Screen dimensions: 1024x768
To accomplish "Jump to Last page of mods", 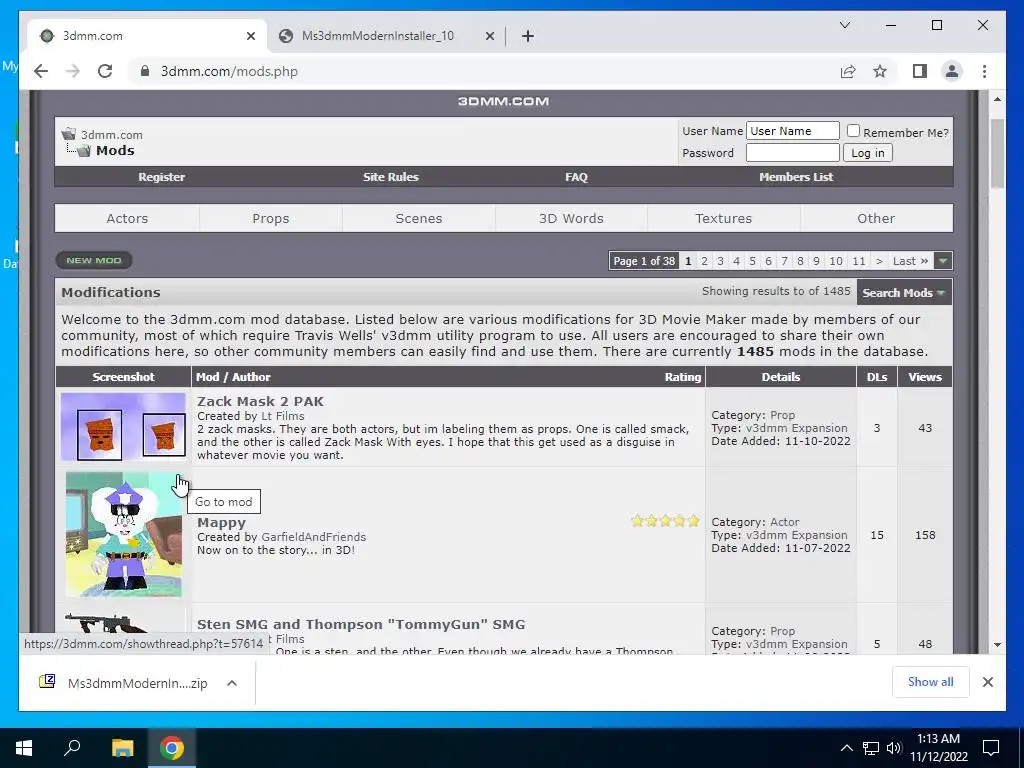I will (x=910, y=261).
